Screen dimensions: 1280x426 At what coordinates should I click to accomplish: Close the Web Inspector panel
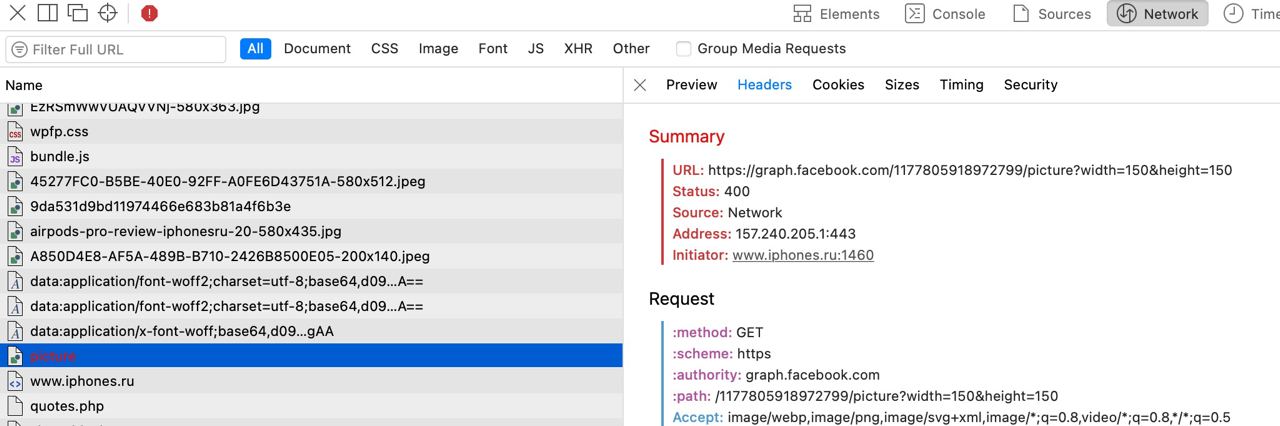17,13
